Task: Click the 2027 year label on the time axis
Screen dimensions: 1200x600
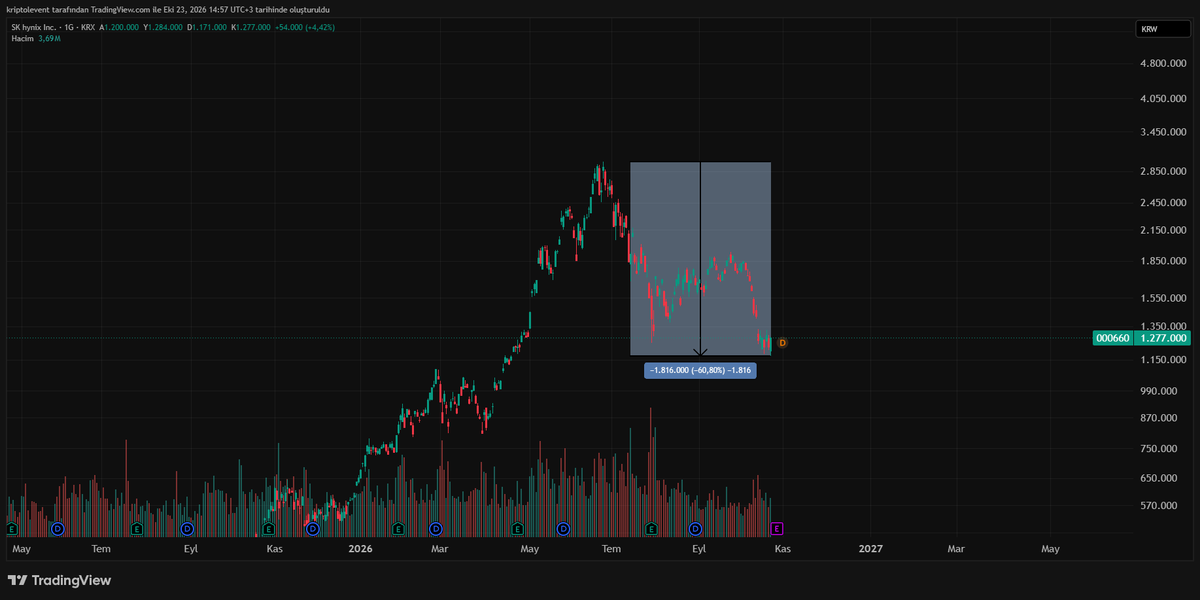Action: click(871, 549)
